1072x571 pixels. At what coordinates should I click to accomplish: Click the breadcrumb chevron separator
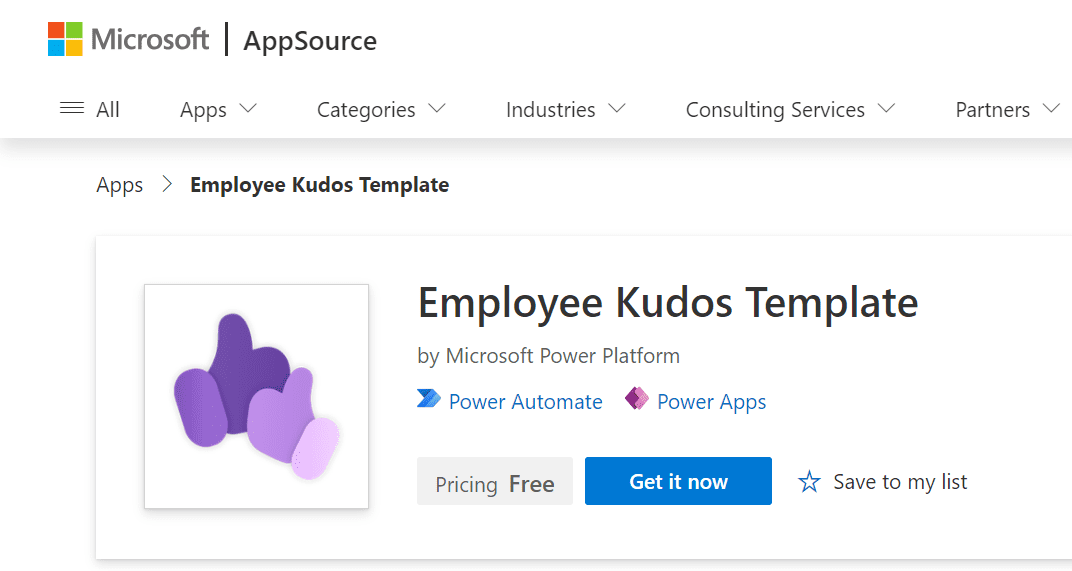[167, 184]
